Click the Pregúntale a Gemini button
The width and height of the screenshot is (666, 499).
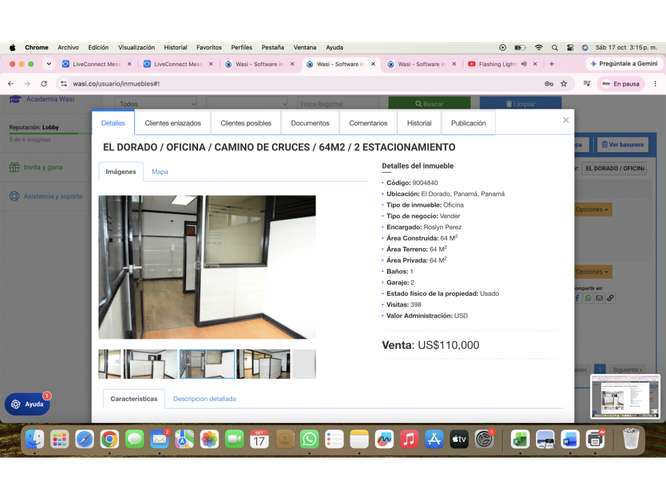tap(624, 64)
